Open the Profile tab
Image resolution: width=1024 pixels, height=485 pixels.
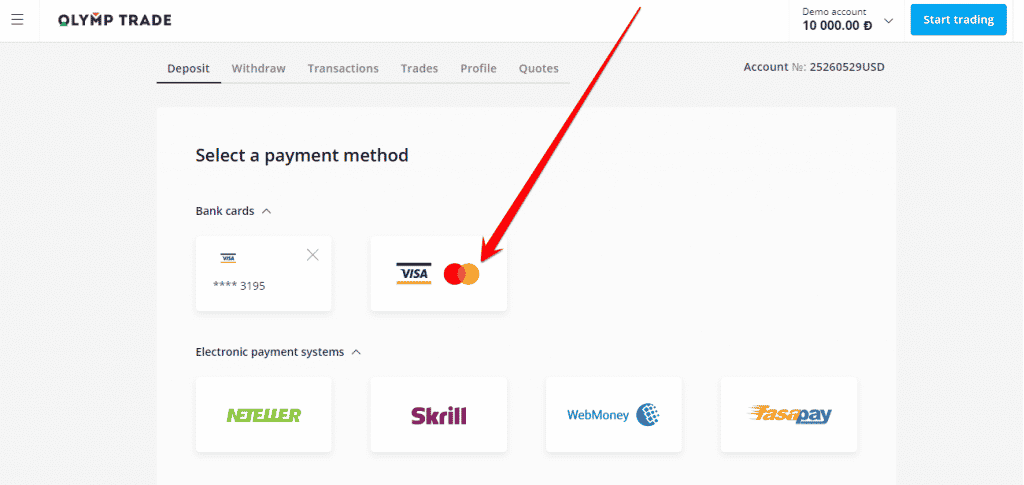coord(478,69)
